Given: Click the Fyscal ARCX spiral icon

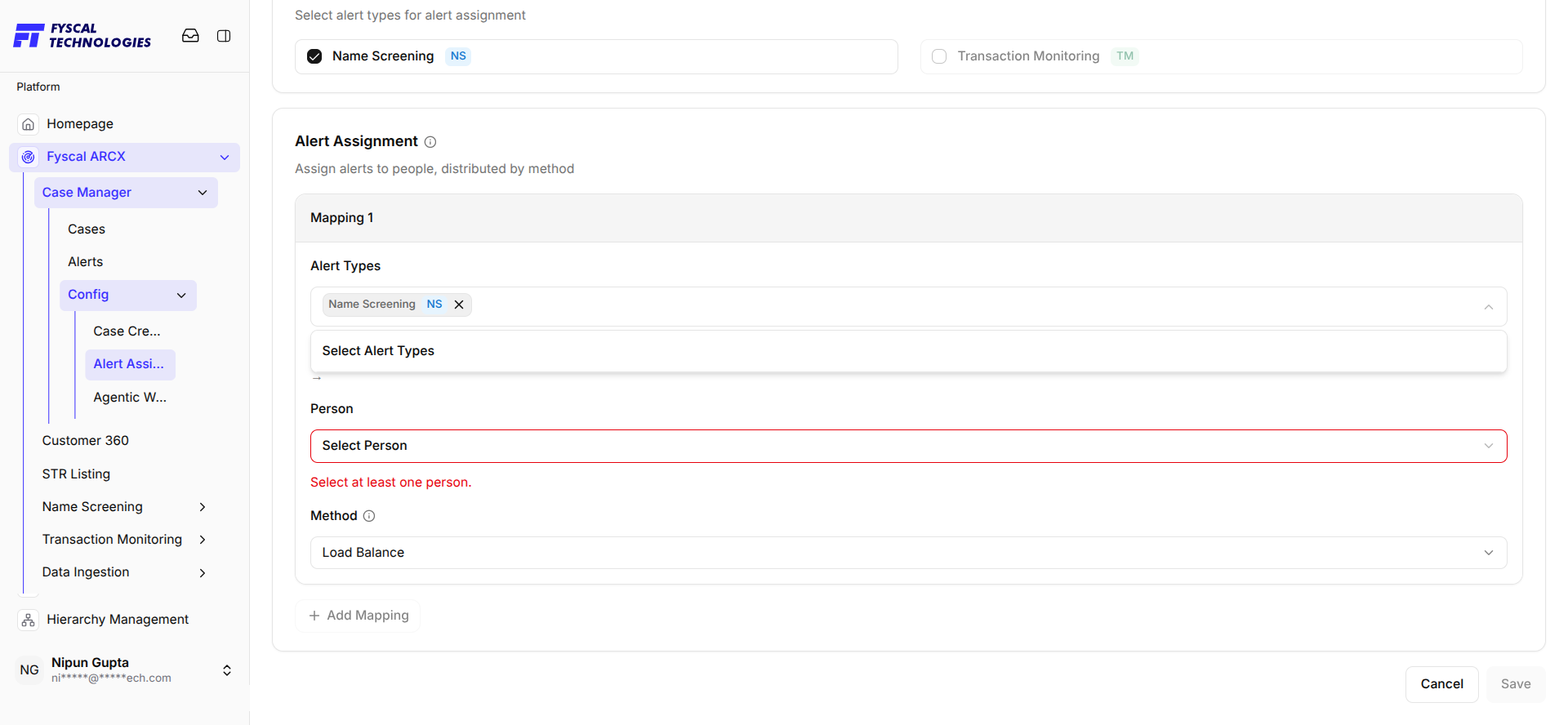Looking at the screenshot, I should tap(29, 157).
